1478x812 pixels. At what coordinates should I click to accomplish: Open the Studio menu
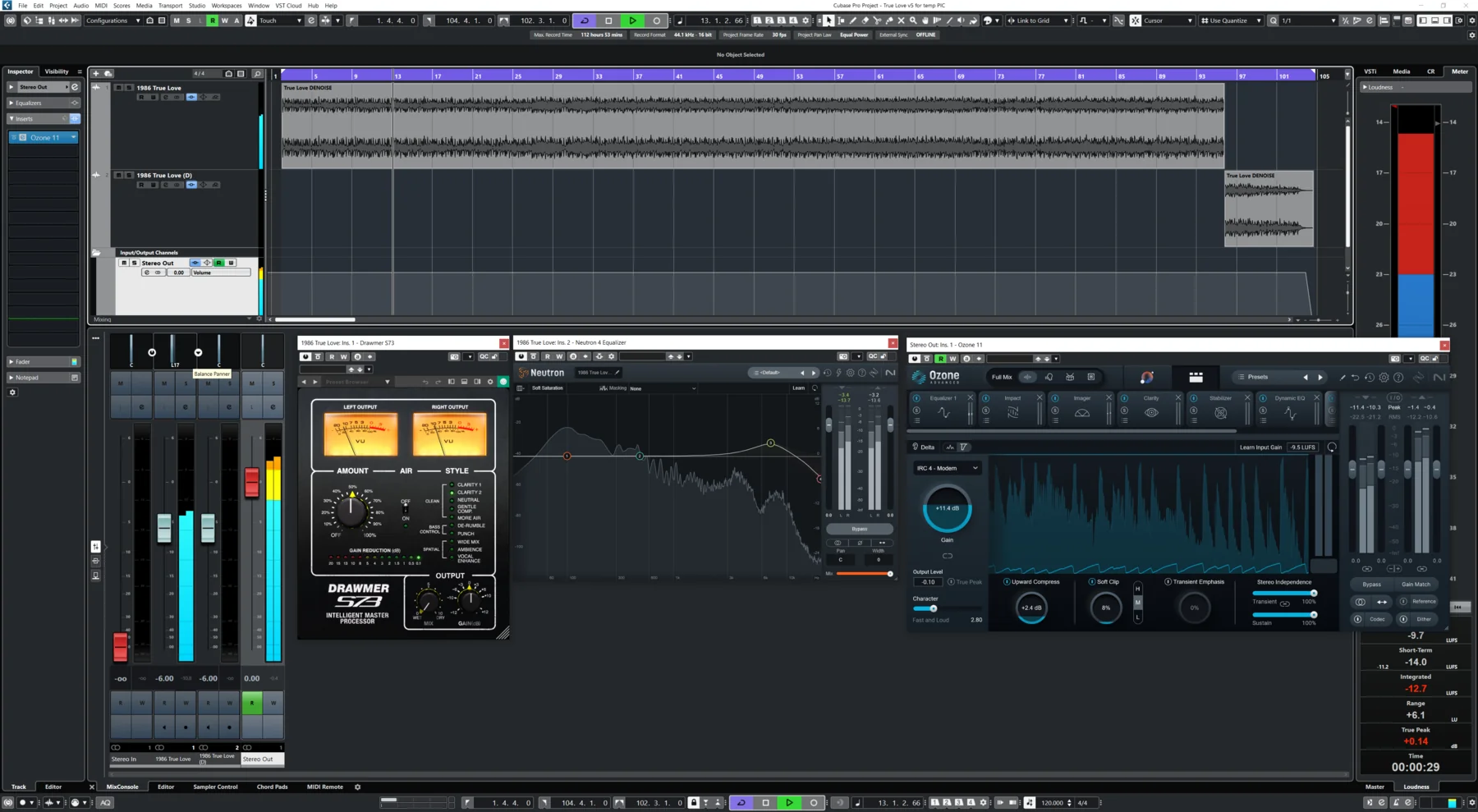click(197, 5)
